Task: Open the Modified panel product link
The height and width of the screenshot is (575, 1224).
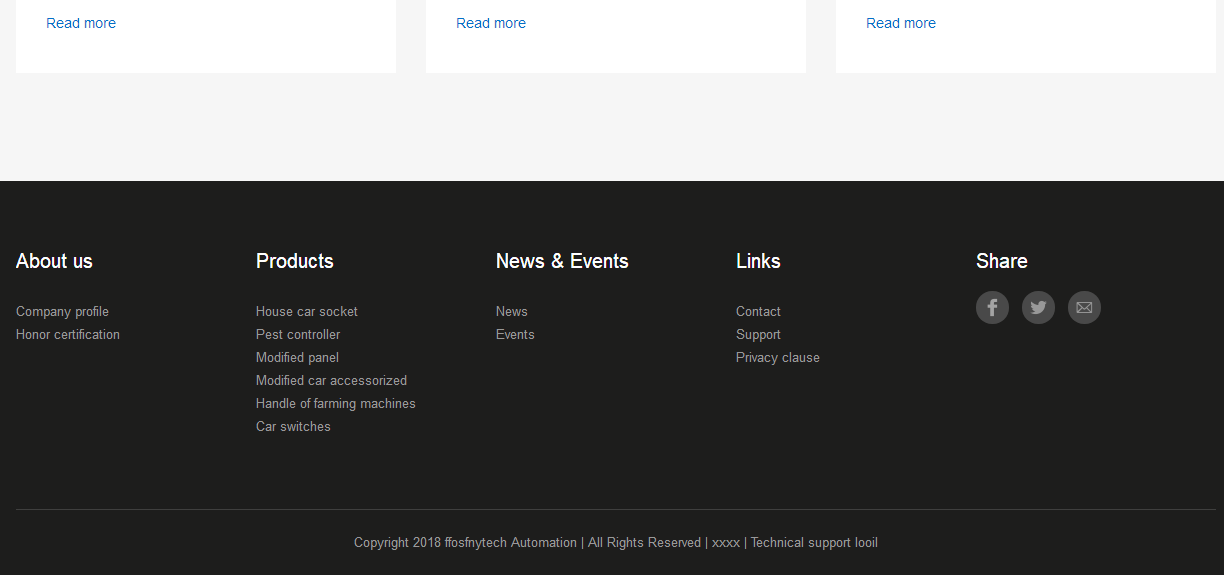Action: pyautogui.click(x=297, y=358)
